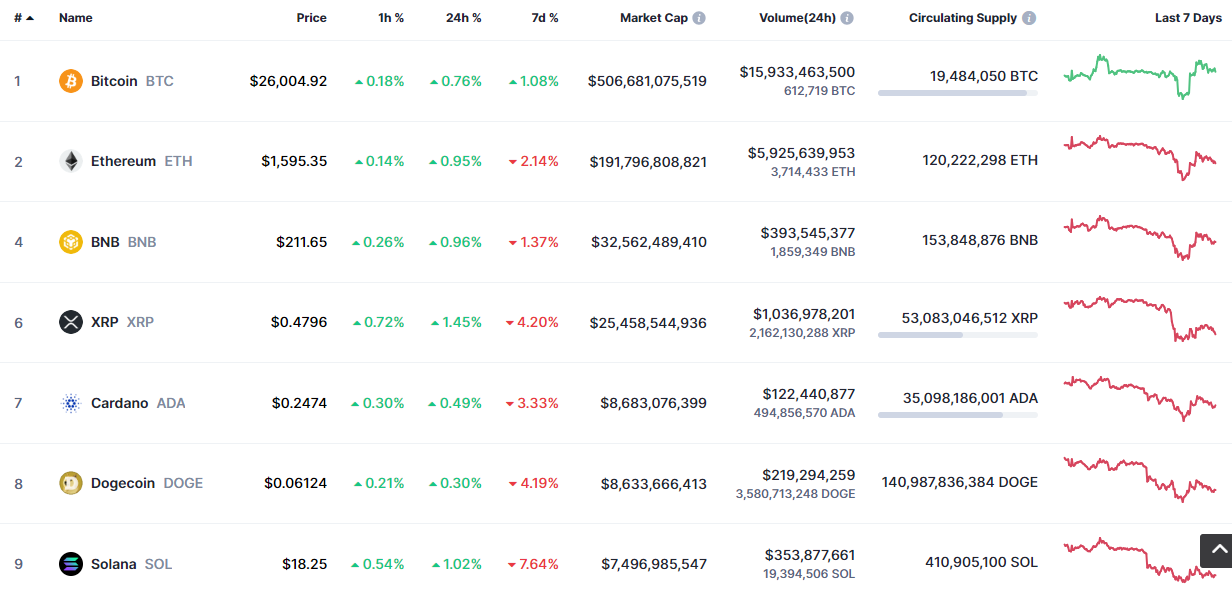This screenshot has height=592, width=1232.
Task: Open Ethereum 7-day sparkline chart
Action: point(1140,157)
